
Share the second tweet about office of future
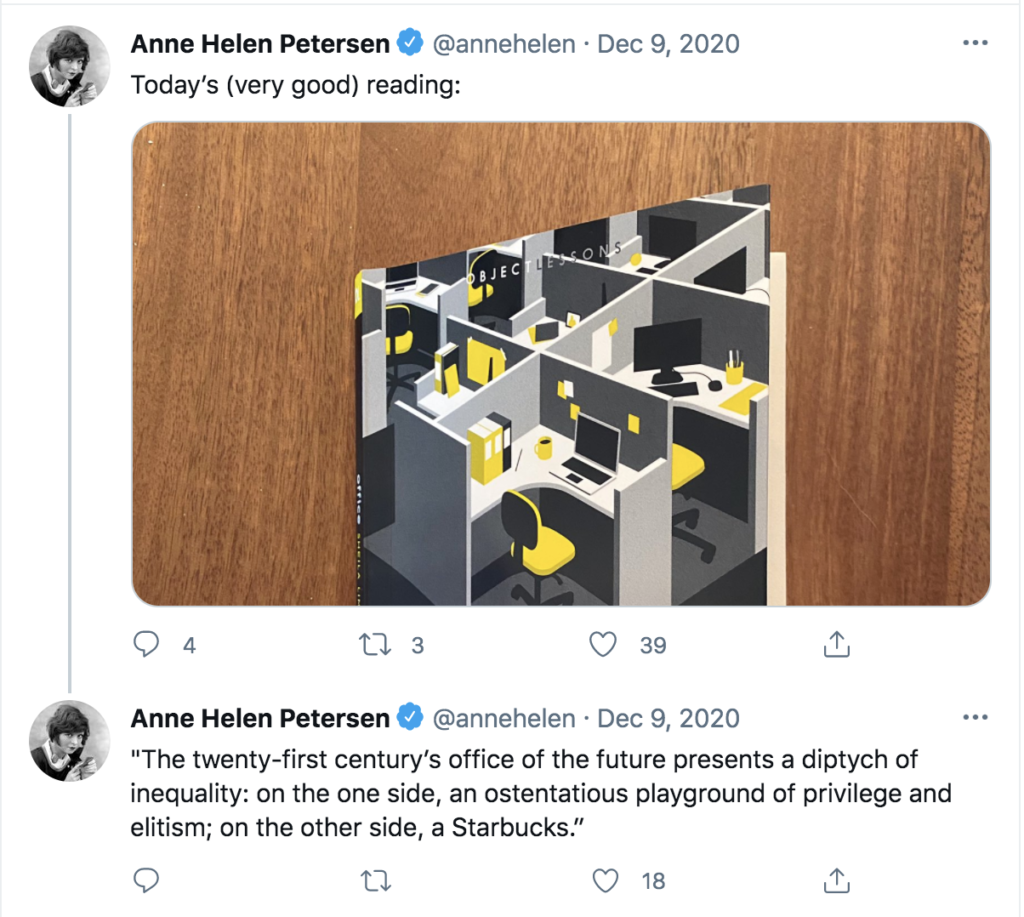837,880
